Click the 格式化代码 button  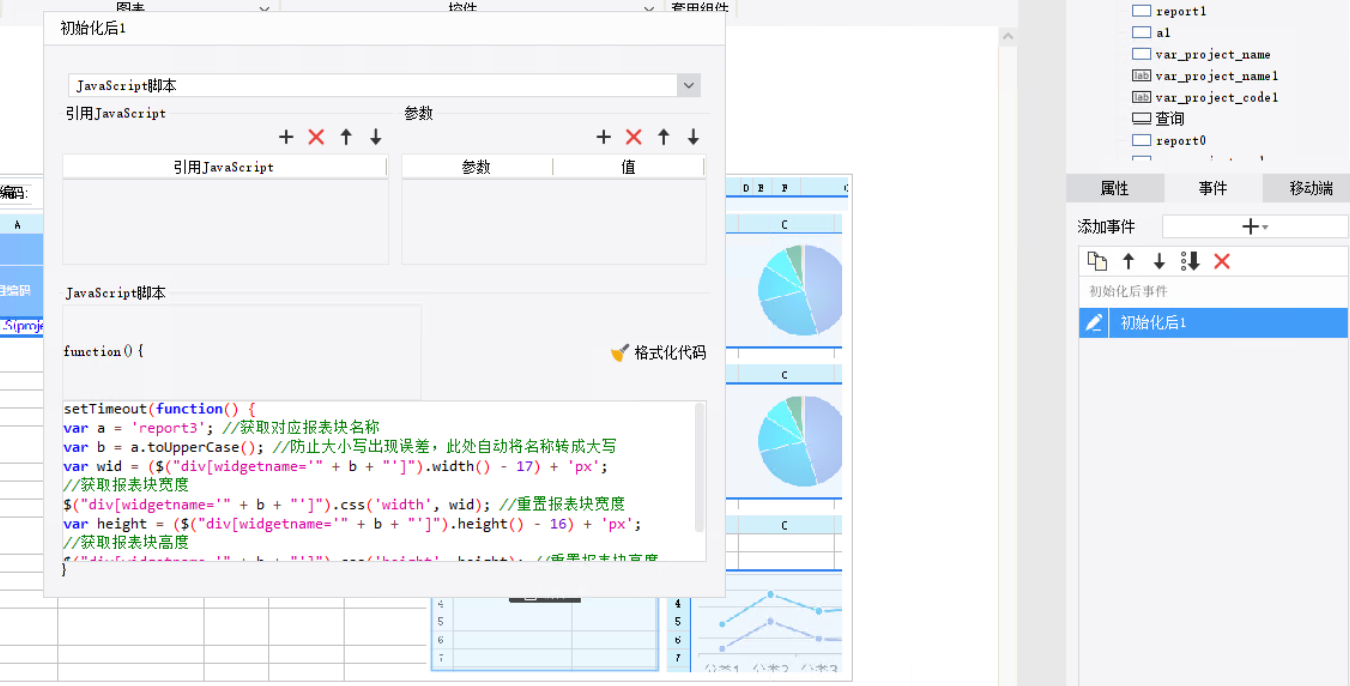(658, 352)
